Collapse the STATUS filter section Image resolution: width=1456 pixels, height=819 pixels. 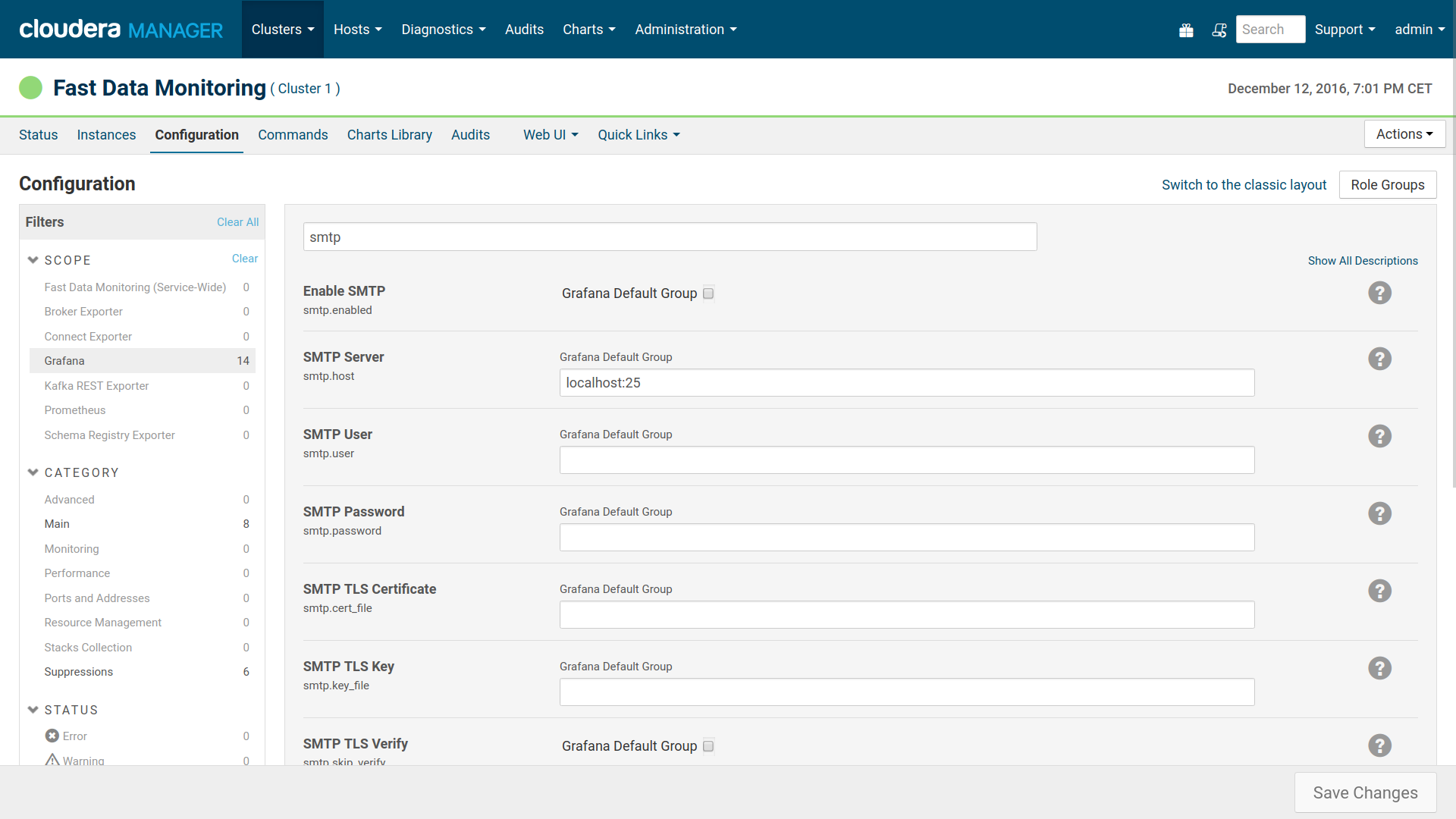click(33, 710)
